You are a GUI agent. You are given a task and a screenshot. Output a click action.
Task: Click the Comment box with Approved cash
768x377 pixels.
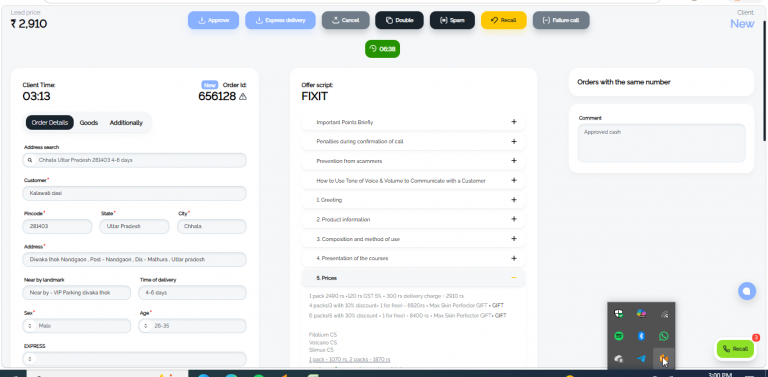(x=661, y=143)
